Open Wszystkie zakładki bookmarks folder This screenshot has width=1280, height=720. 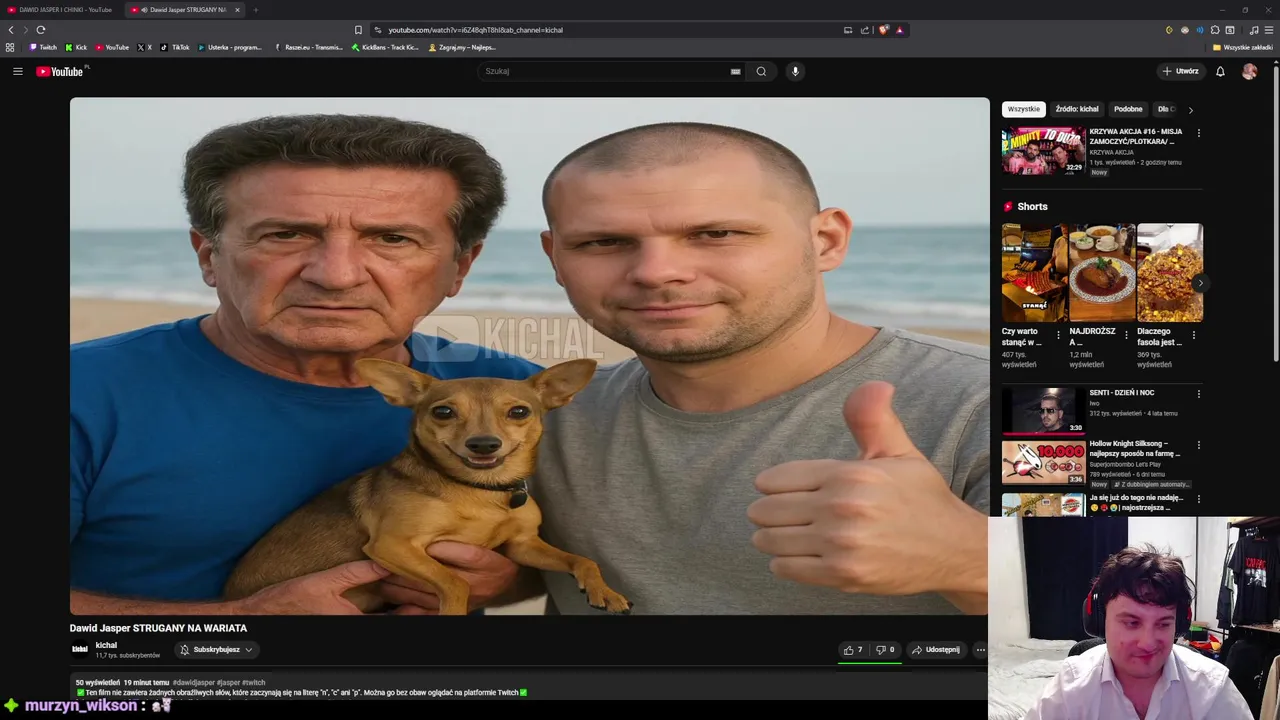coord(1243,47)
